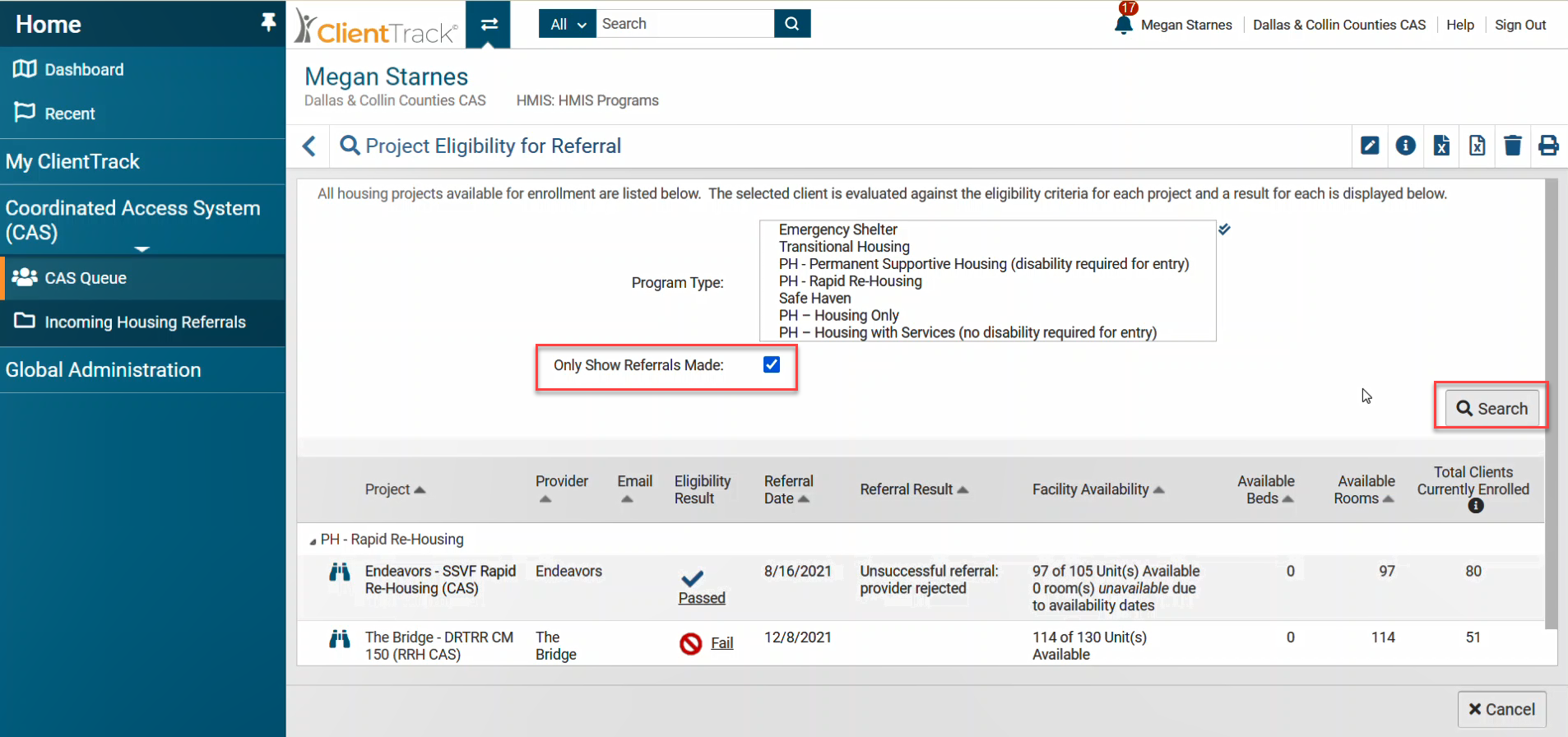The image size is (1568, 737).
Task: Print the list with the printer icon
Action: pyautogui.click(x=1549, y=146)
